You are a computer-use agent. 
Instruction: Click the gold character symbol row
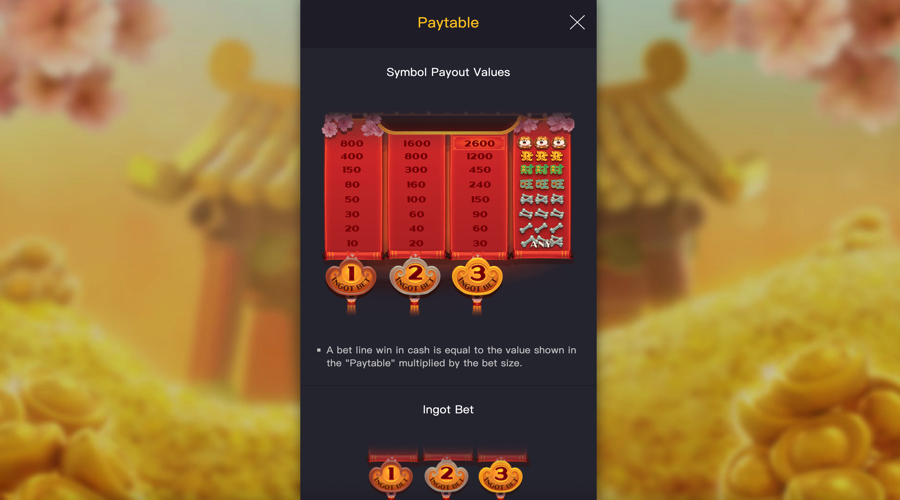click(542, 156)
